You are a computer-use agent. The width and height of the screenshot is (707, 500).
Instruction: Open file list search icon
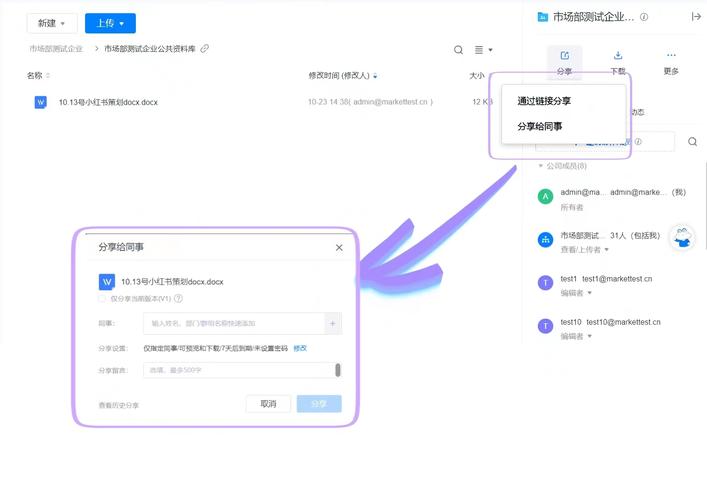pyautogui.click(x=458, y=50)
